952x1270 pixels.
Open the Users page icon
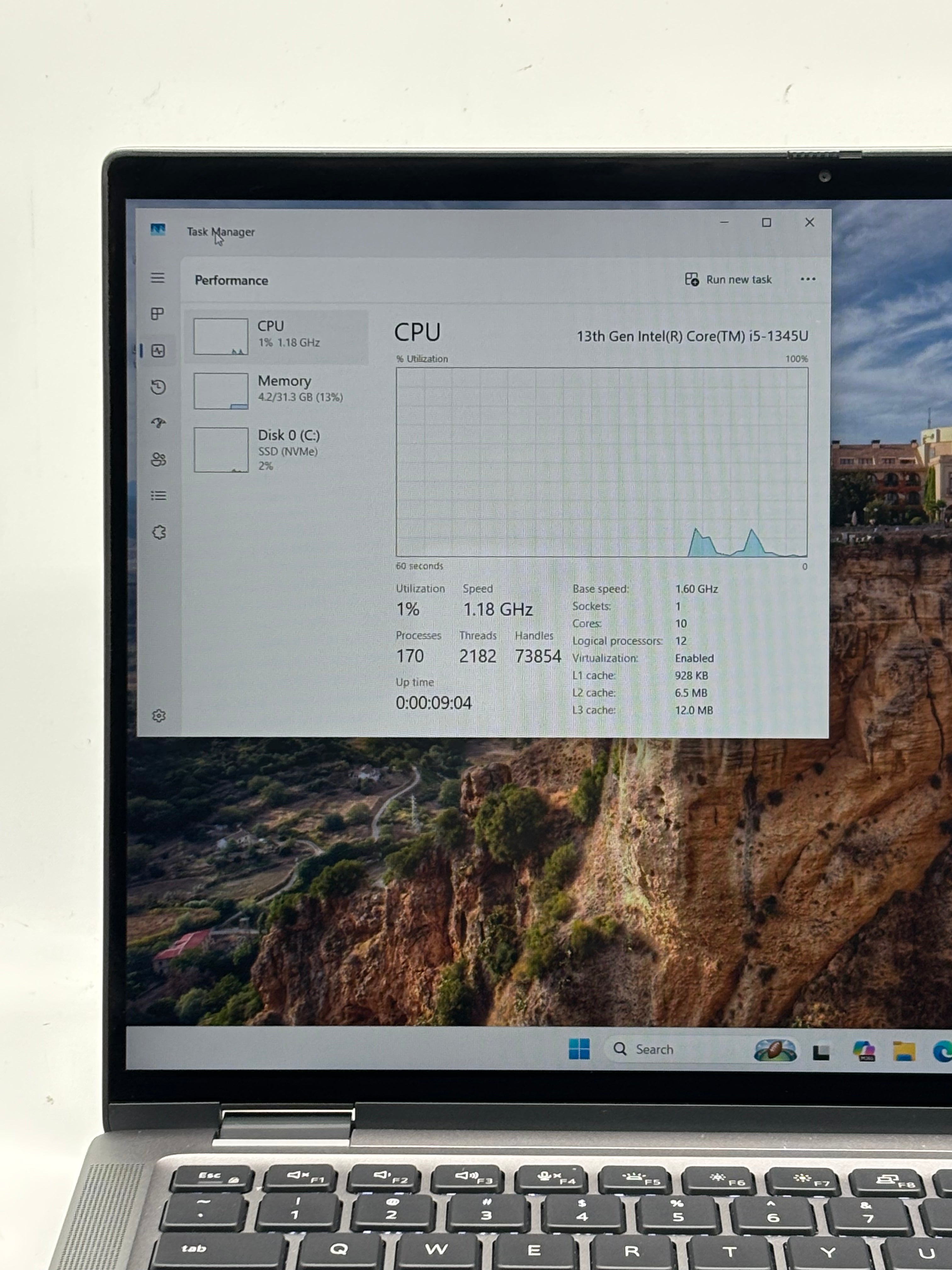click(x=158, y=459)
